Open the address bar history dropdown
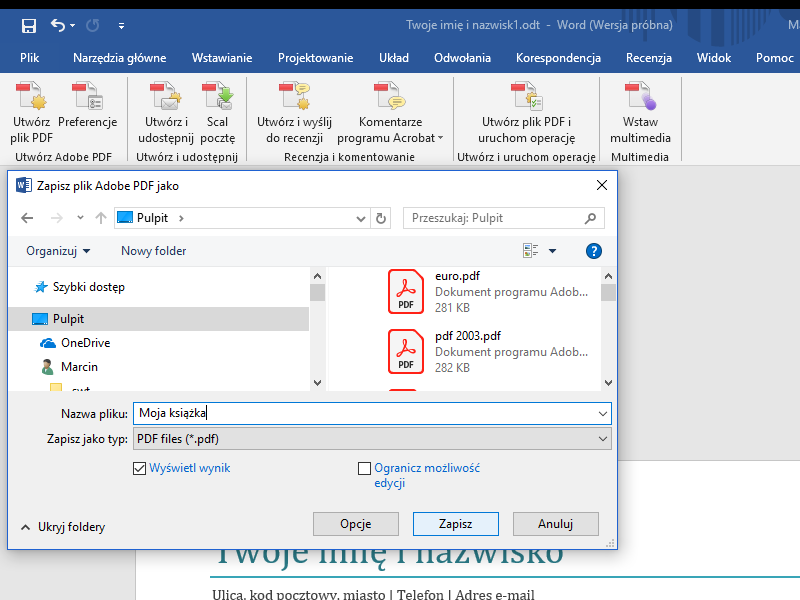 click(x=361, y=219)
